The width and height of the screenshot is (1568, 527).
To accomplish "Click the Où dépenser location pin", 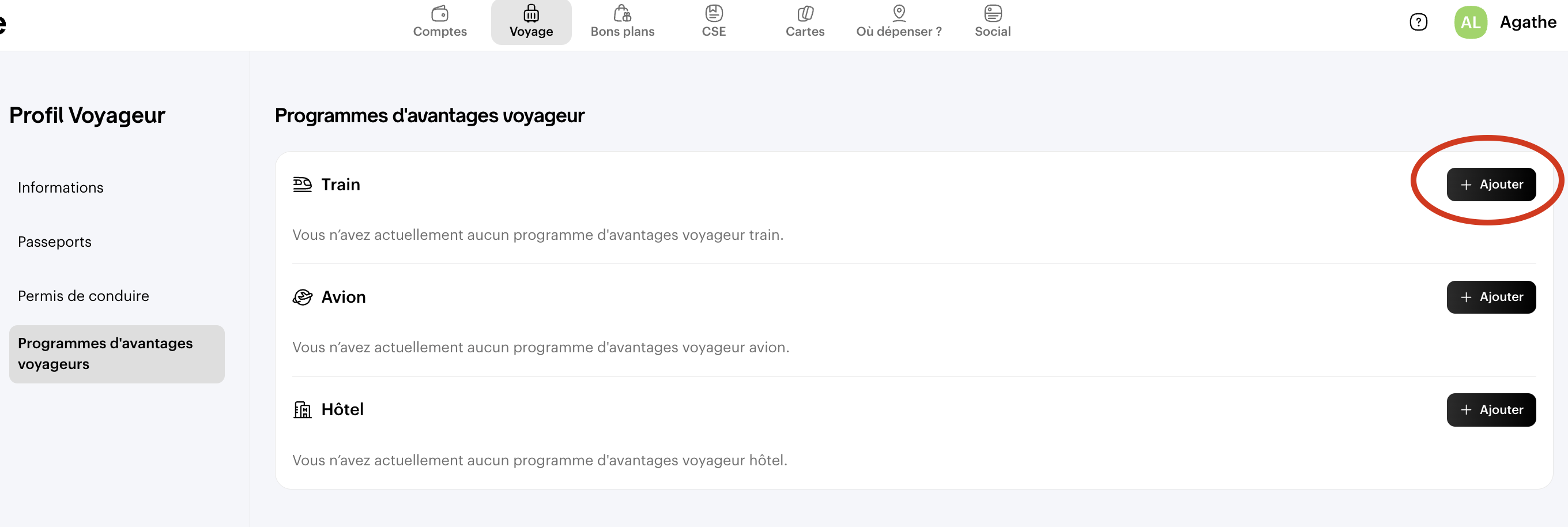I will coord(899,13).
